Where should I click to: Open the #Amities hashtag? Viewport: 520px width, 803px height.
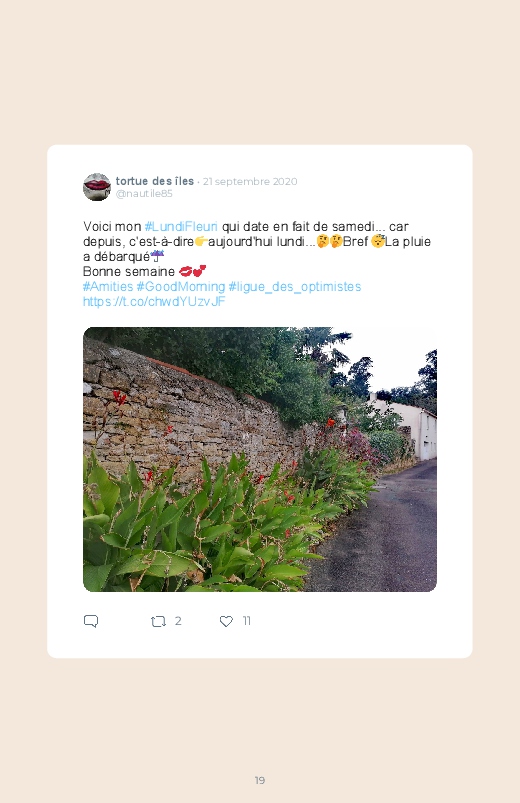[108, 286]
